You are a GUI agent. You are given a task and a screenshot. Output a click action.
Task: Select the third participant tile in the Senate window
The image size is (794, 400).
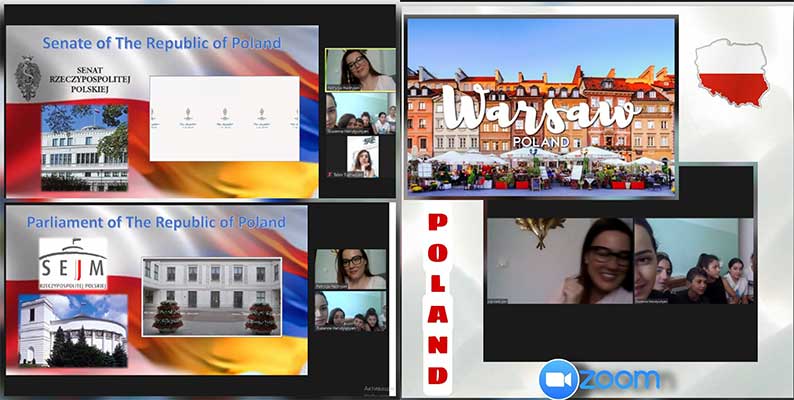click(x=362, y=157)
